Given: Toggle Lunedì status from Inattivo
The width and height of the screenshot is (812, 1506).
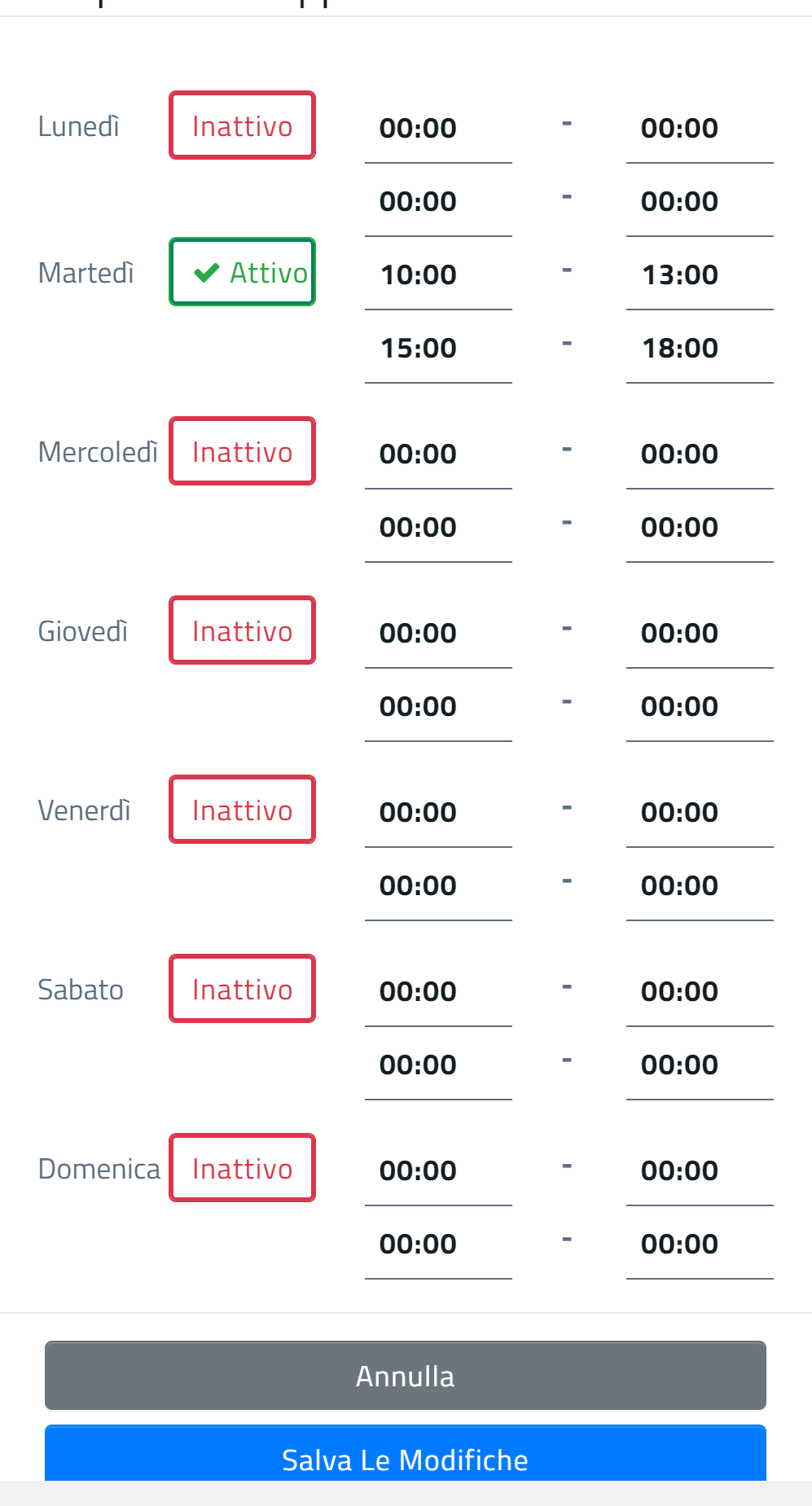Looking at the screenshot, I should click(242, 125).
